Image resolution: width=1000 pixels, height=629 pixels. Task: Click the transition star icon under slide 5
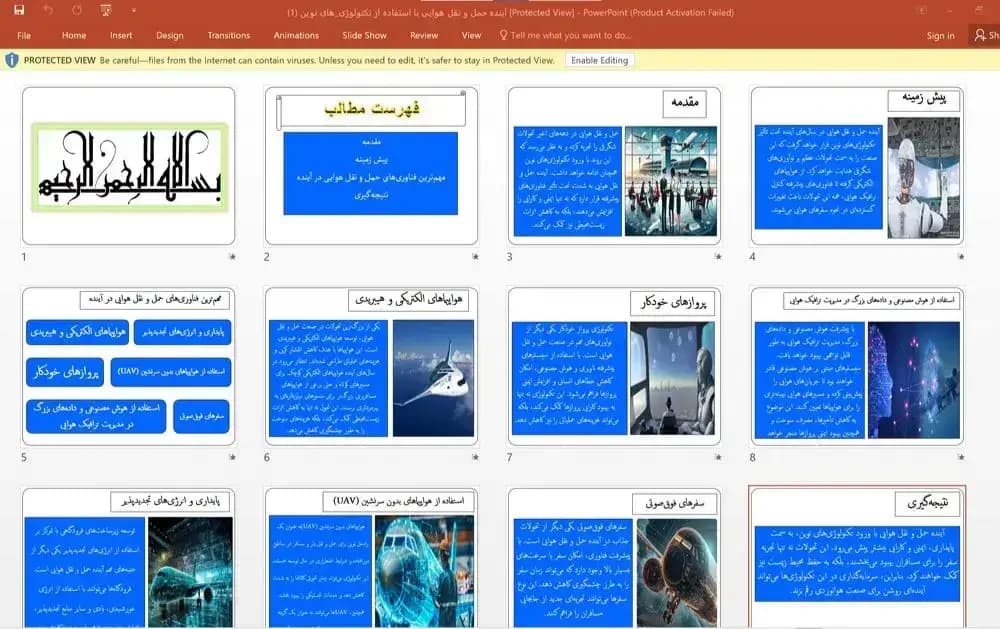(232, 457)
